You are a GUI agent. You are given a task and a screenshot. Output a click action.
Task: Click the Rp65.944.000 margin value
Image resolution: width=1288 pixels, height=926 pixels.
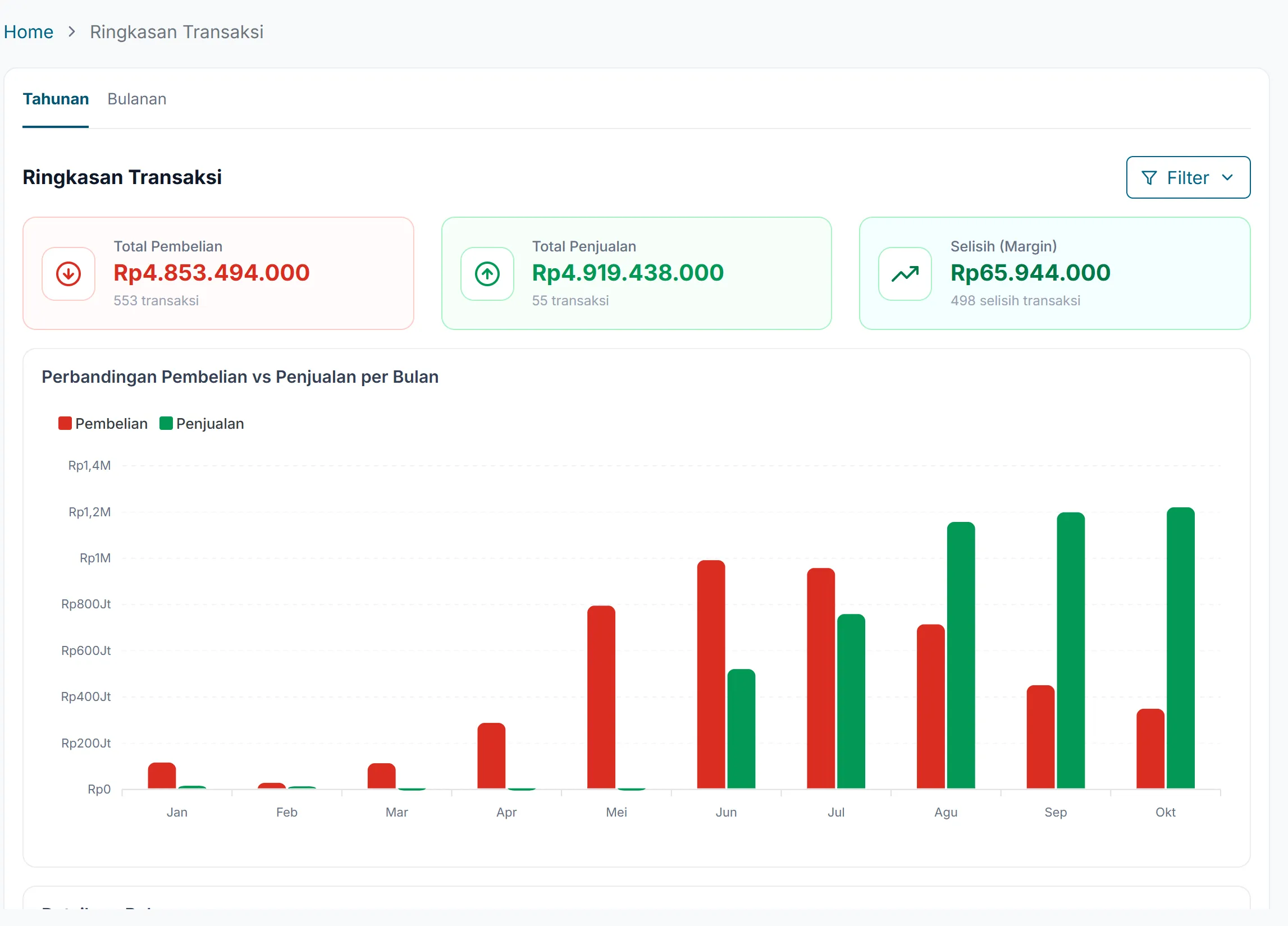(1031, 273)
